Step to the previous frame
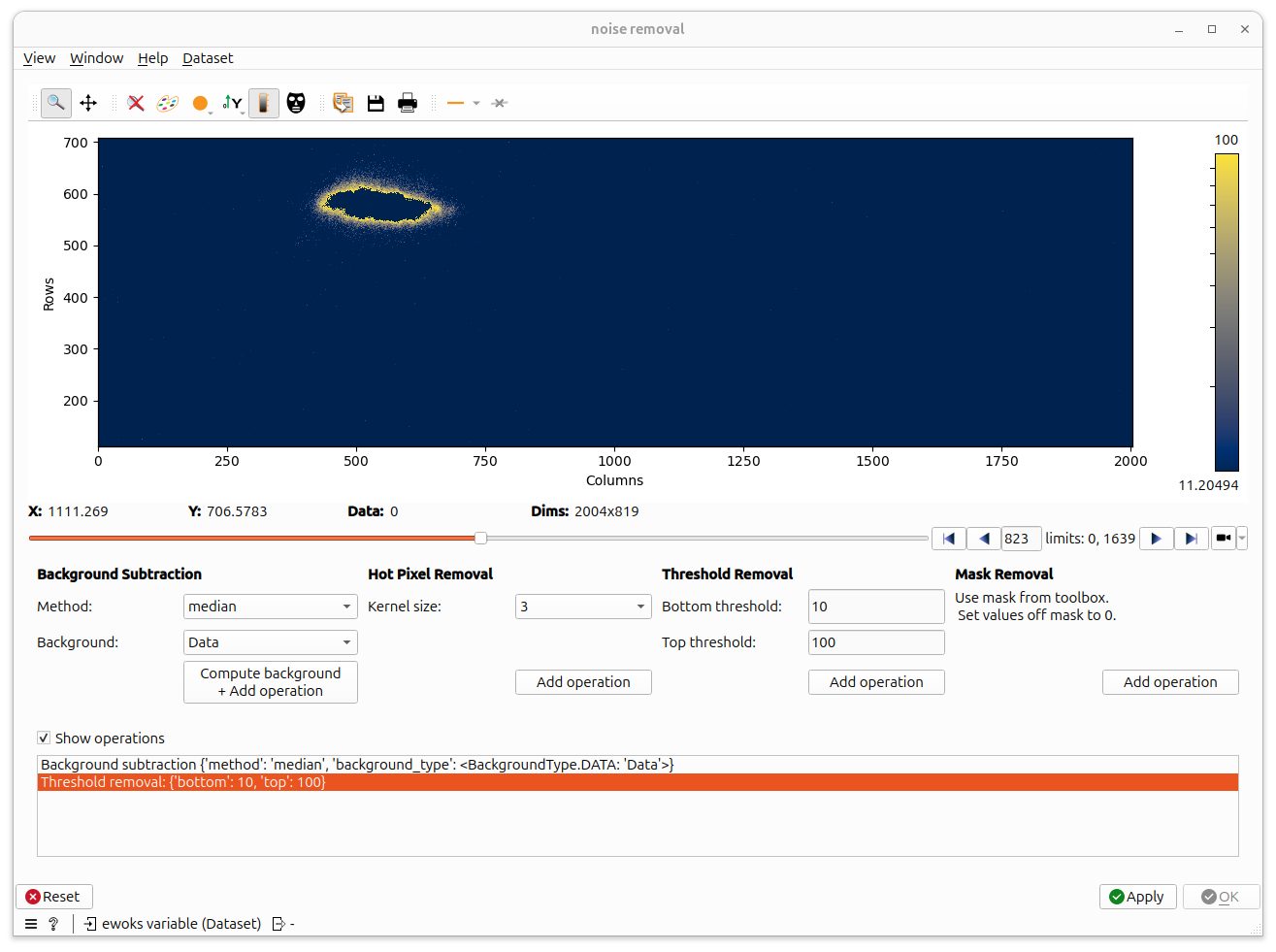Viewport: 1276px width, 952px height. pyautogui.click(x=984, y=539)
